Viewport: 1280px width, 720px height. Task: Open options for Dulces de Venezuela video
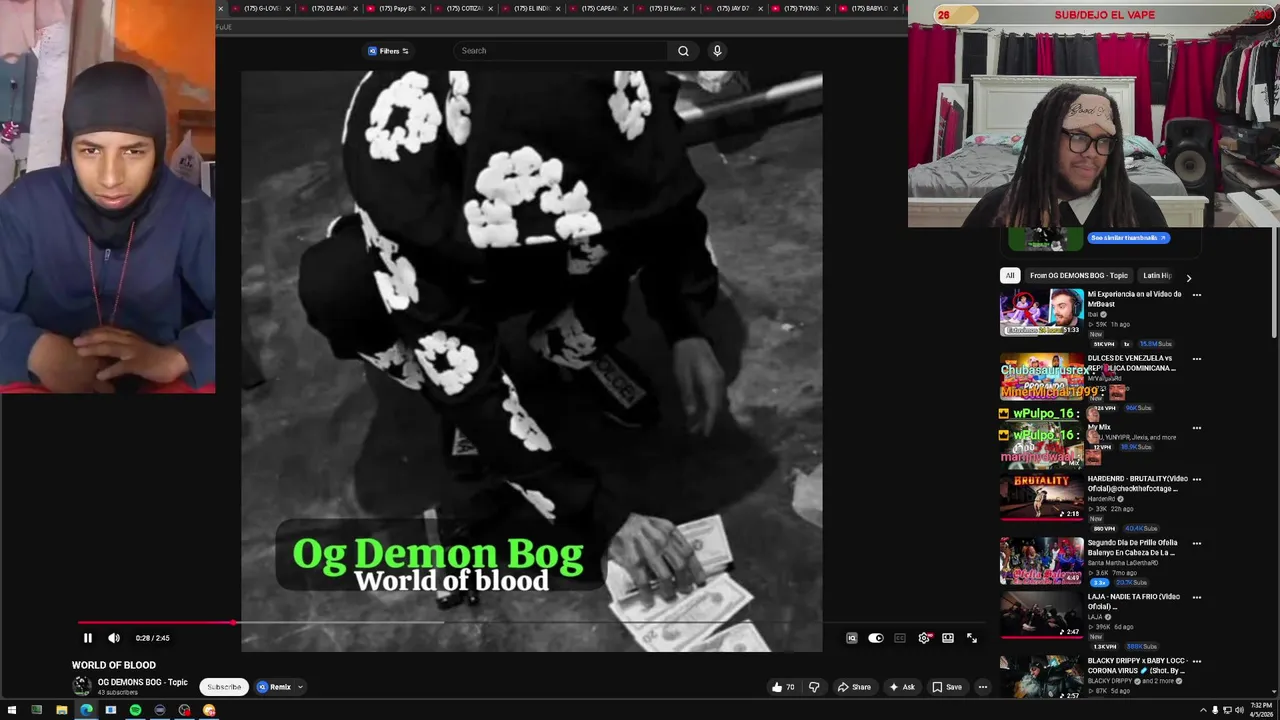[1196, 359]
